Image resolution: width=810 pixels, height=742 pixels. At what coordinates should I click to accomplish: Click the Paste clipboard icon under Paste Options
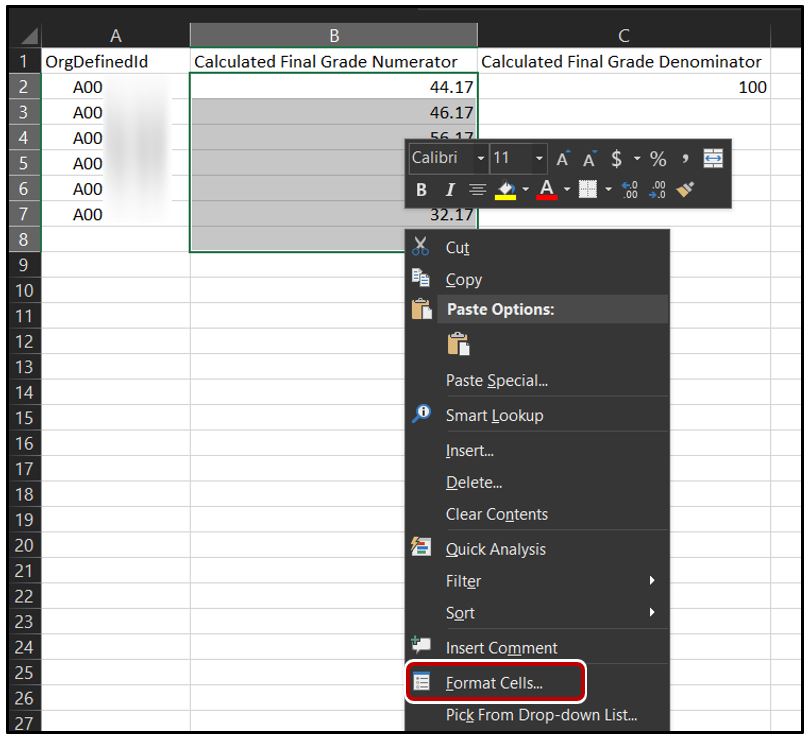(x=455, y=345)
